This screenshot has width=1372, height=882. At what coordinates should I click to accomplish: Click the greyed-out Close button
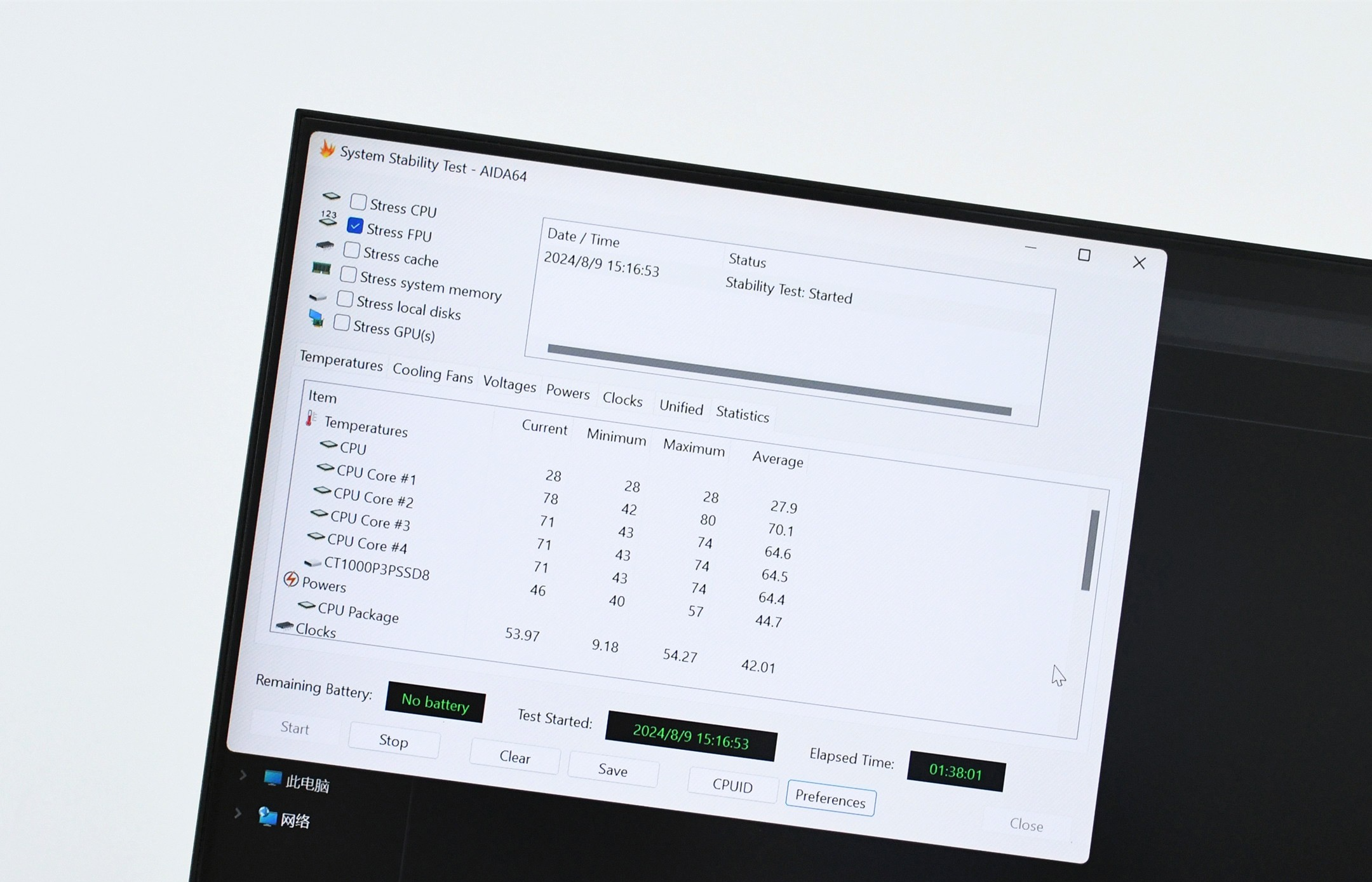point(1026,825)
